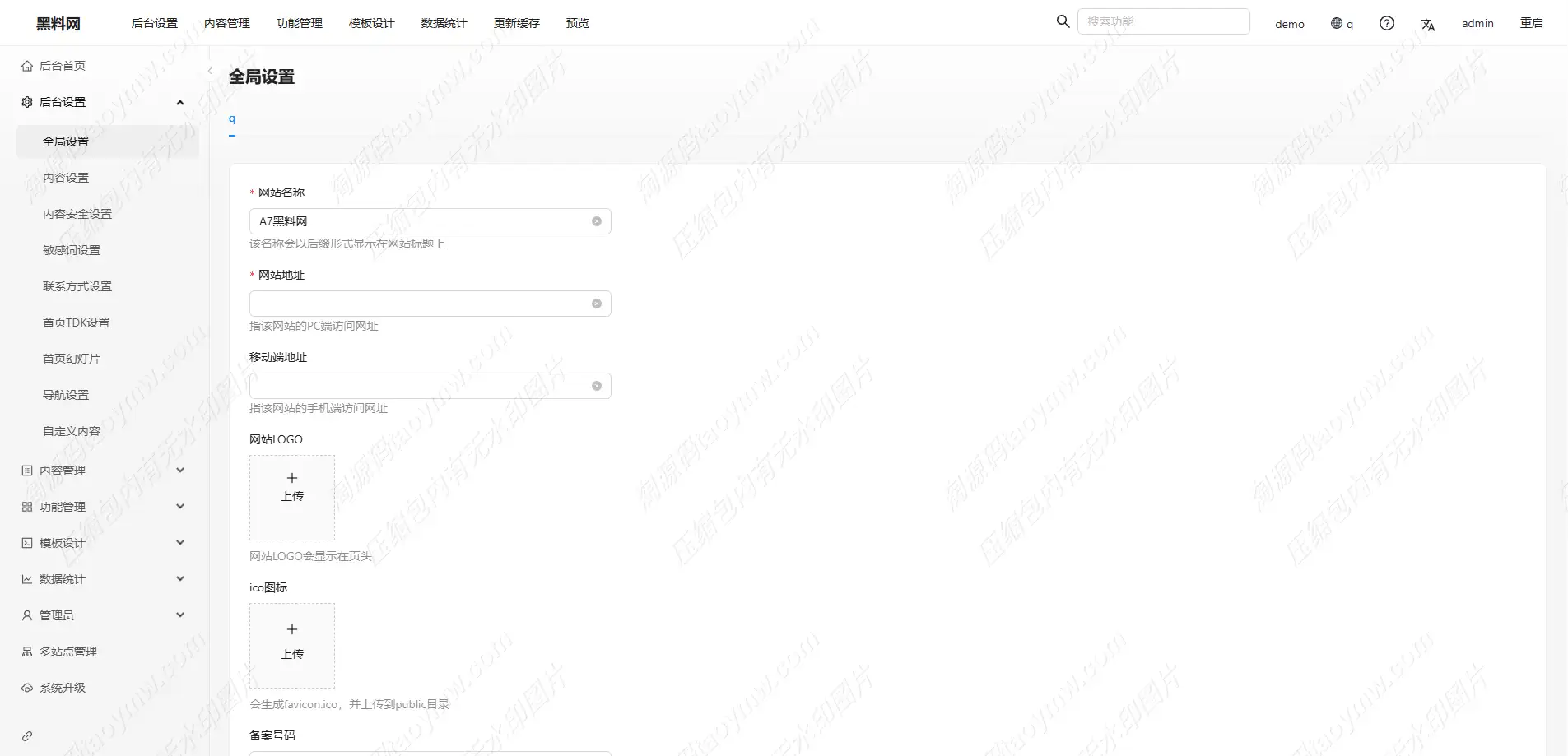Click the chart icon beside 数据统计
Viewport: 1568px width, 756px height.
click(27, 579)
